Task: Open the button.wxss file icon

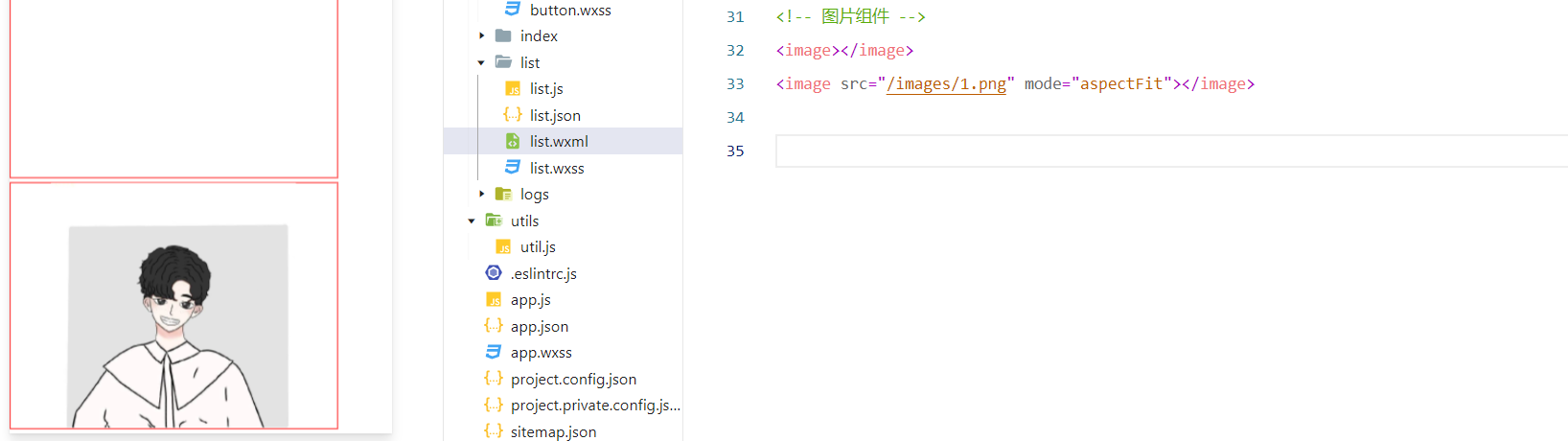Action: (513, 10)
